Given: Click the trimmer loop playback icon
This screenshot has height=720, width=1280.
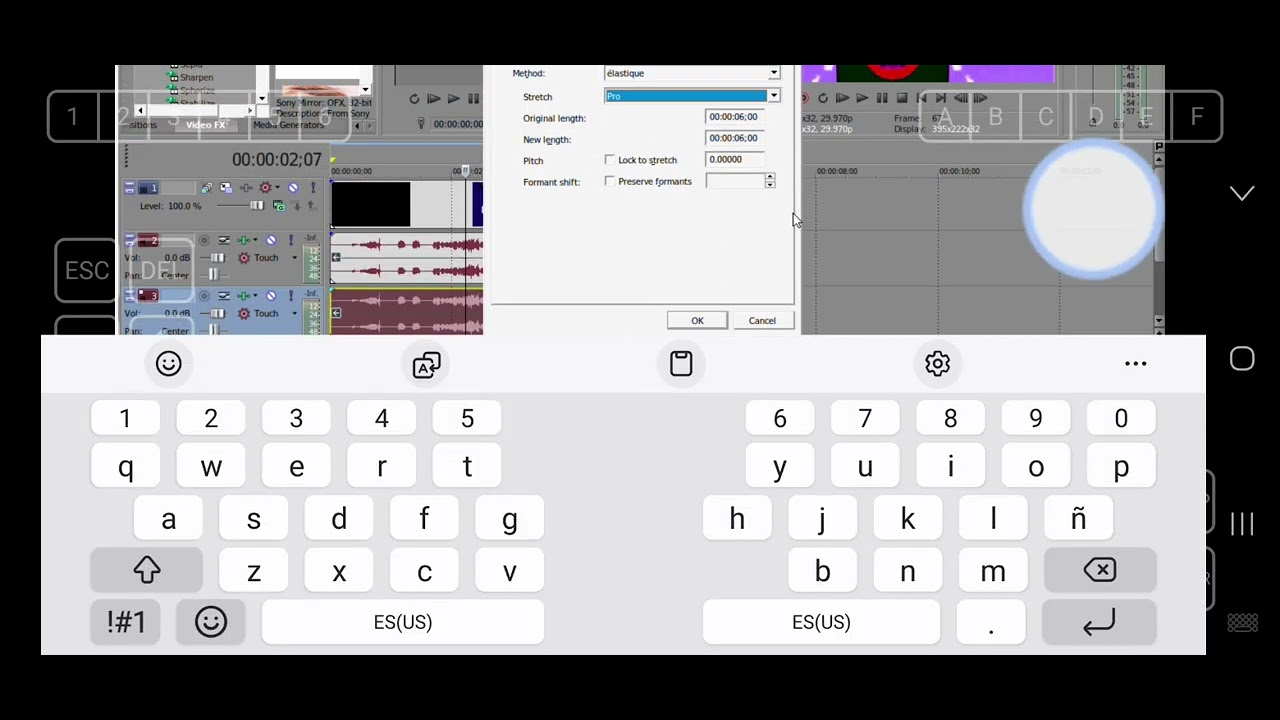Looking at the screenshot, I should pyautogui.click(x=414, y=98).
